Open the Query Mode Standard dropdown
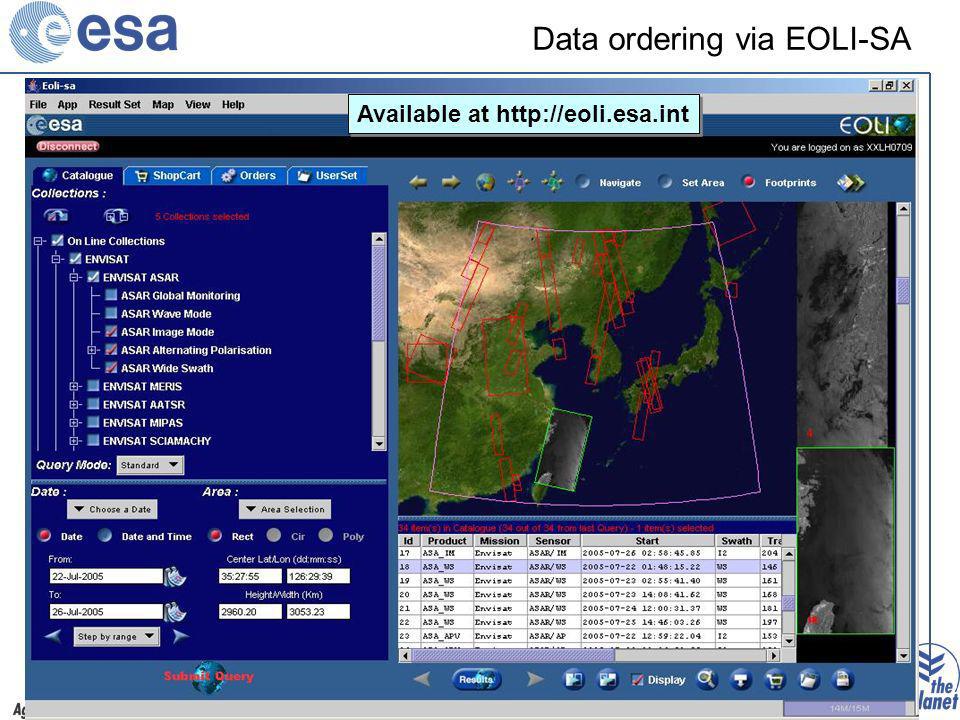The image size is (960, 720). pyautogui.click(x=150, y=465)
